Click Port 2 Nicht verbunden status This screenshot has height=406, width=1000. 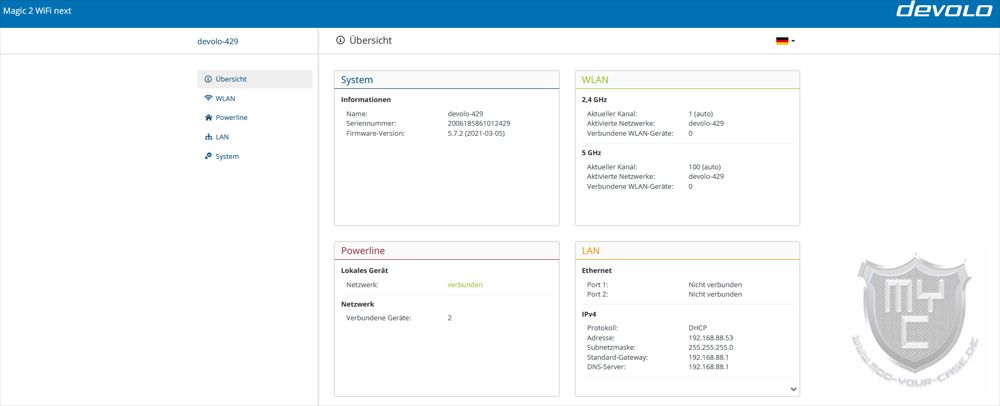715,294
